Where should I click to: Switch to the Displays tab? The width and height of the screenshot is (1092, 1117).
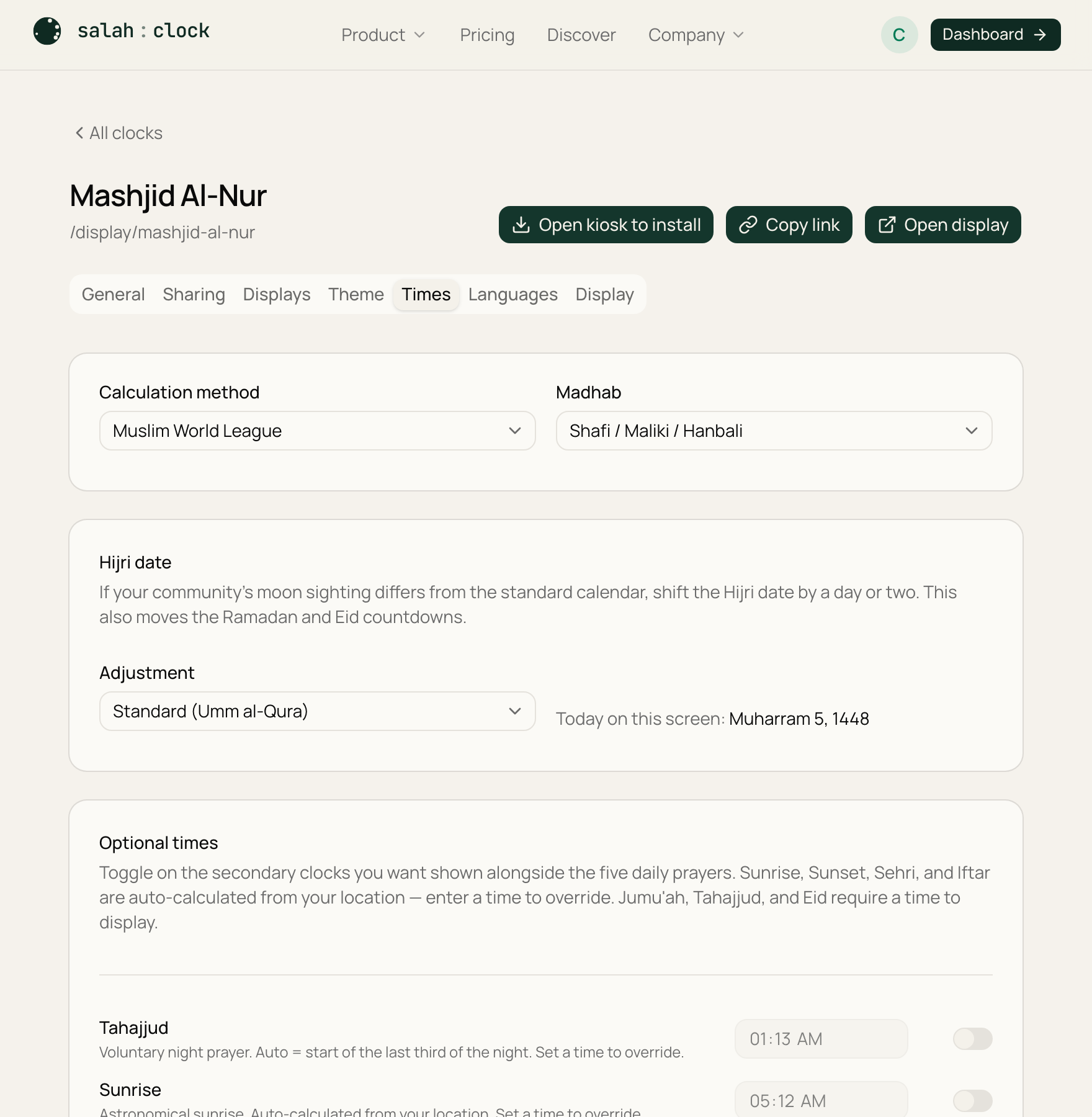[x=277, y=294]
